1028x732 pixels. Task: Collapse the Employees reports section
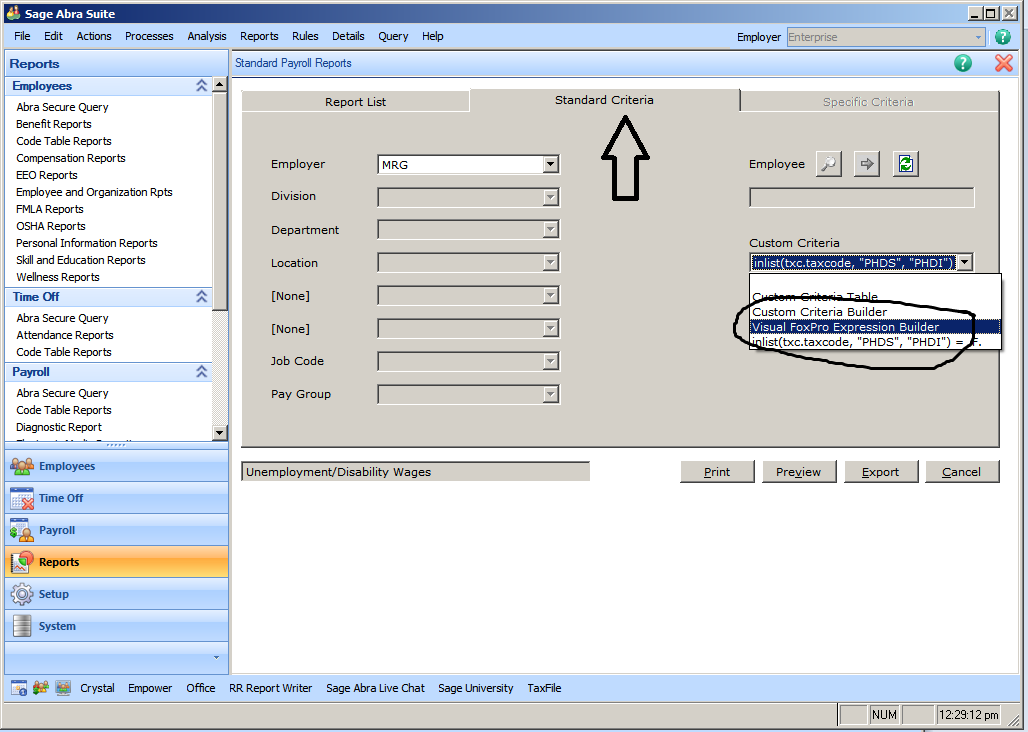point(201,86)
